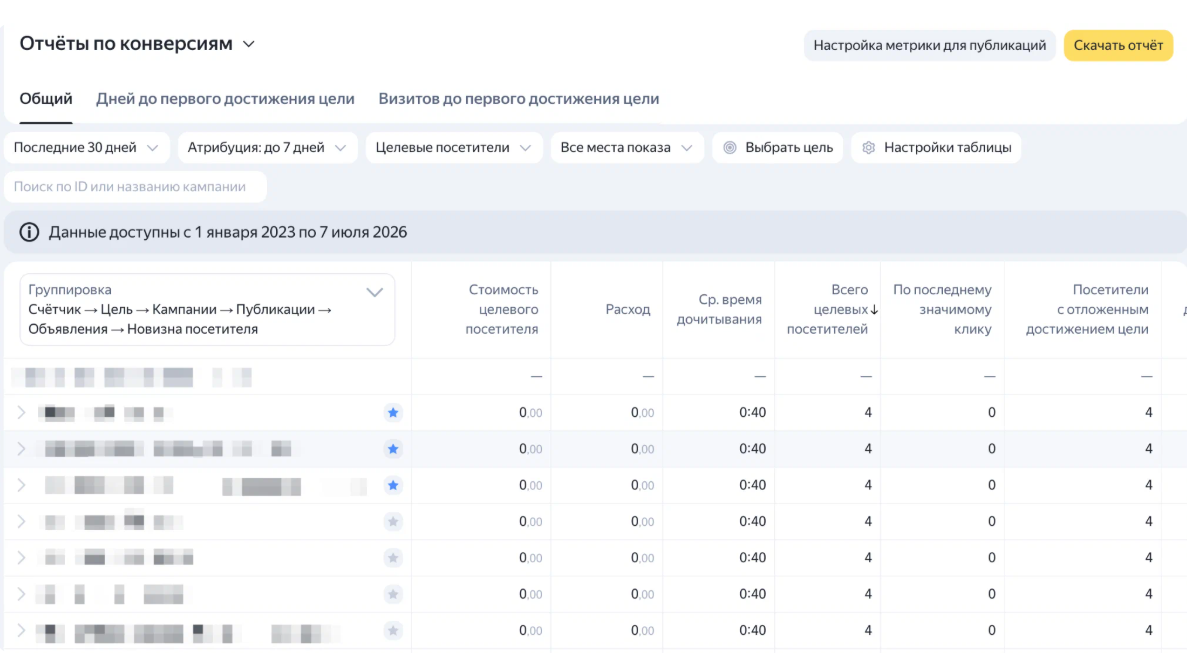
Task: Sort by Посетители с отложенным достижением цели
Action: pos(1087,310)
